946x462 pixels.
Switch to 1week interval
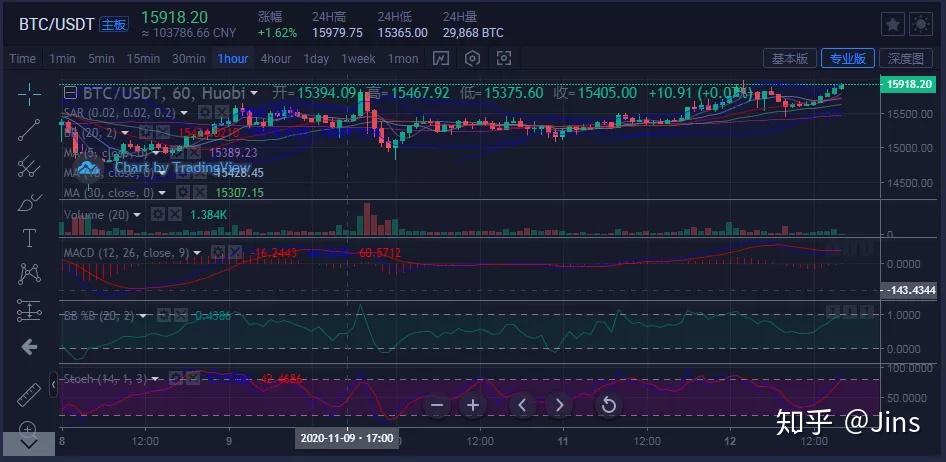(358, 59)
